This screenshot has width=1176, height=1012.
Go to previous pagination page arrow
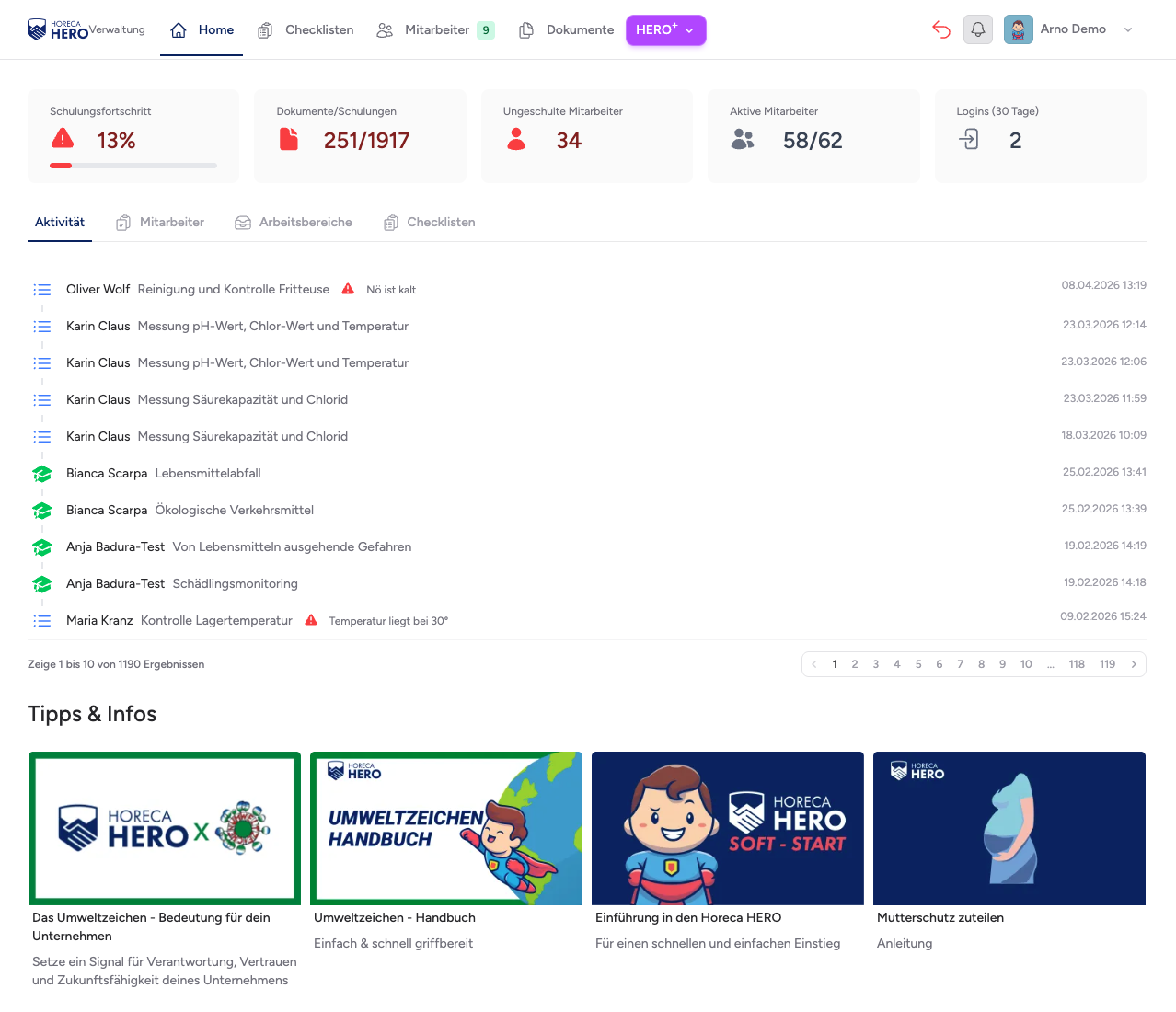pos(814,664)
